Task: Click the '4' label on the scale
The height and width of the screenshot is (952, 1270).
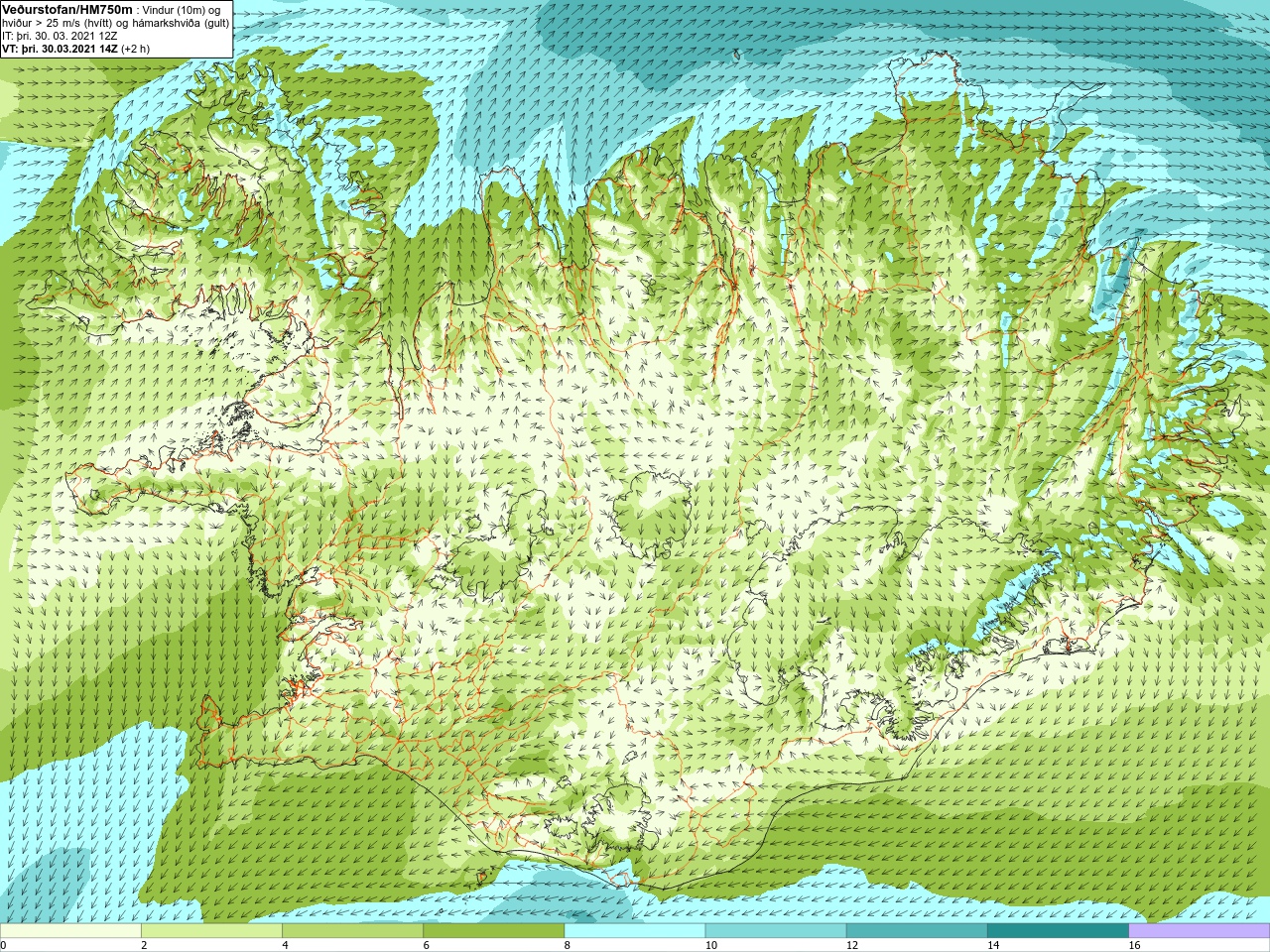Action: click(285, 945)
